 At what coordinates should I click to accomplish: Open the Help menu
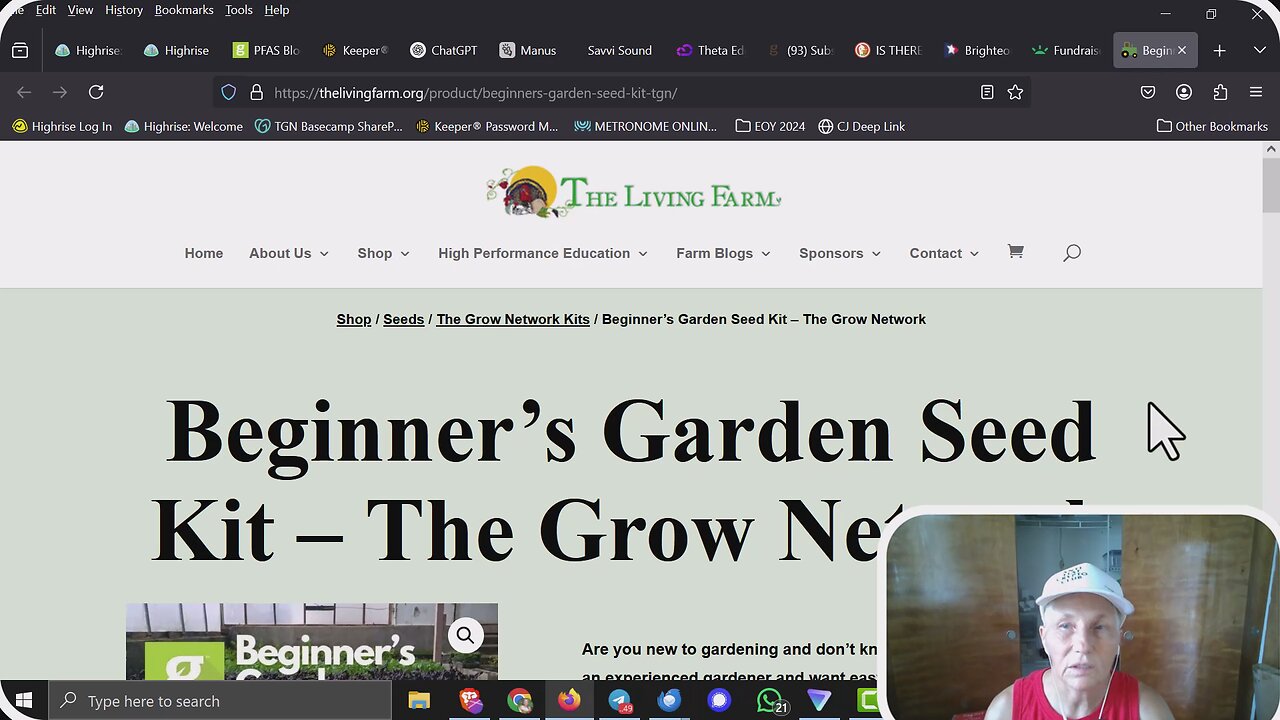277,10
